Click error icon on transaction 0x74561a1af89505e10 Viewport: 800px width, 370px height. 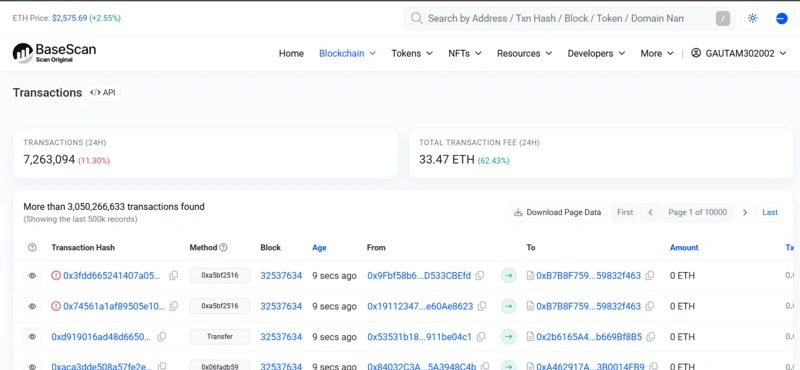(56, 306)
